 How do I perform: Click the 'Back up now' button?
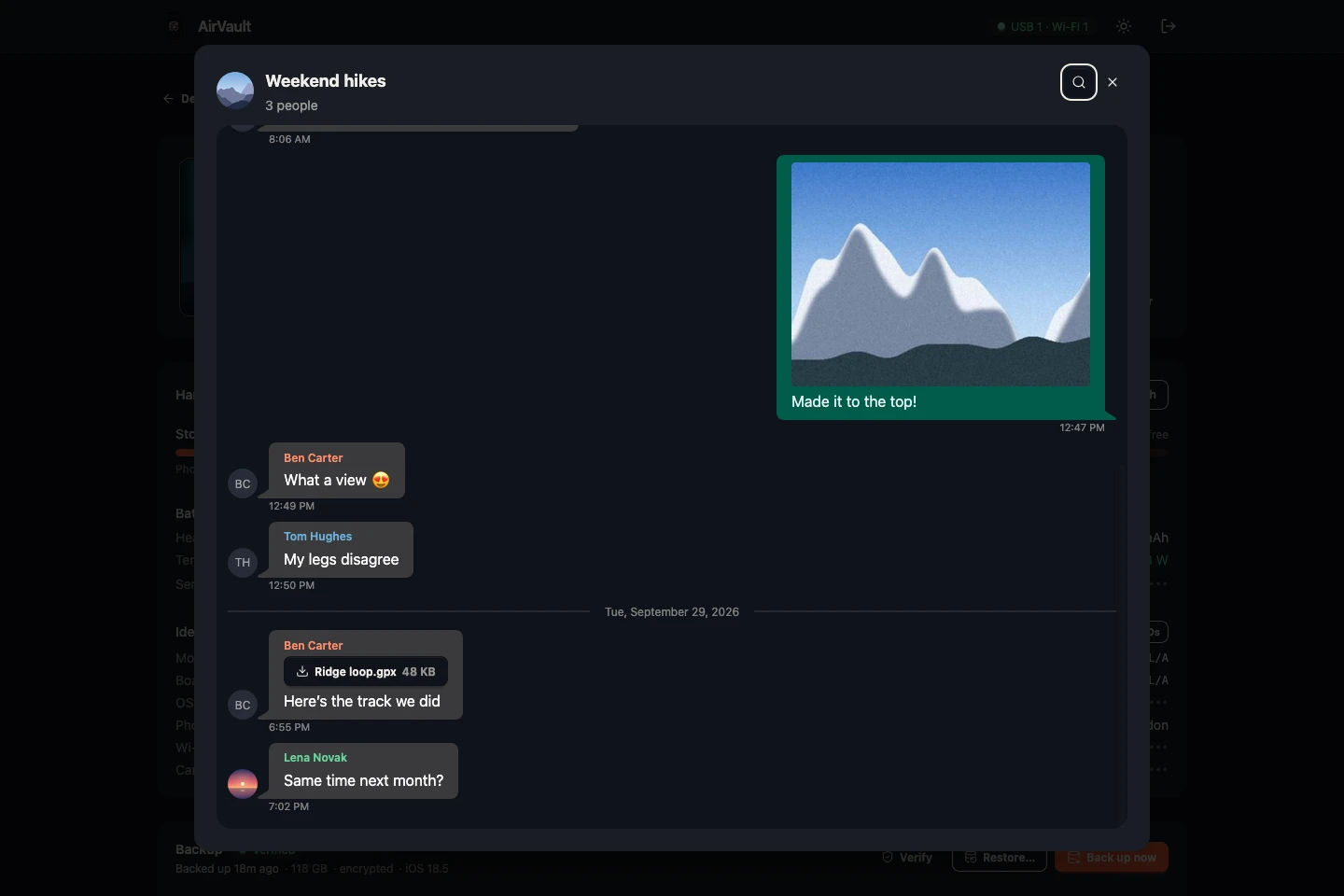coord(1112,858)
